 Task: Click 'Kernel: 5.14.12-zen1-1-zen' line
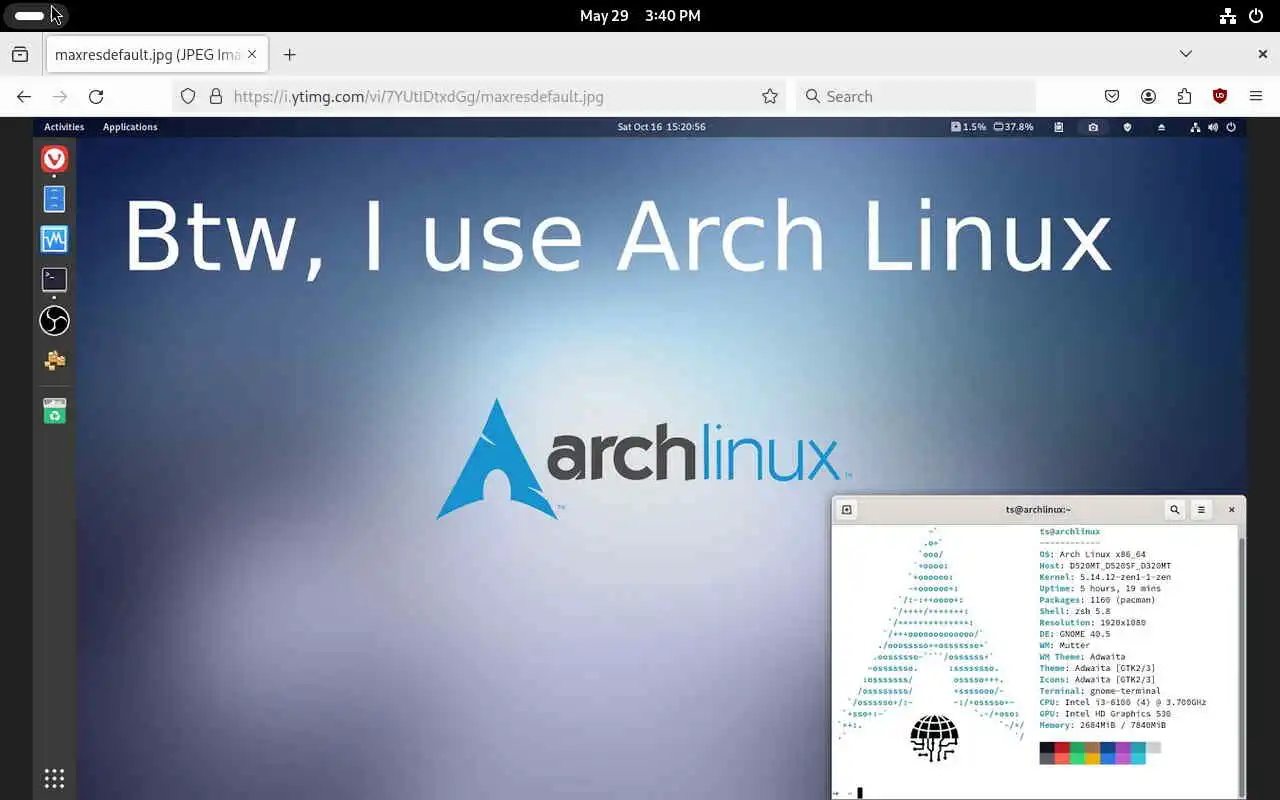pos(1105,577)
